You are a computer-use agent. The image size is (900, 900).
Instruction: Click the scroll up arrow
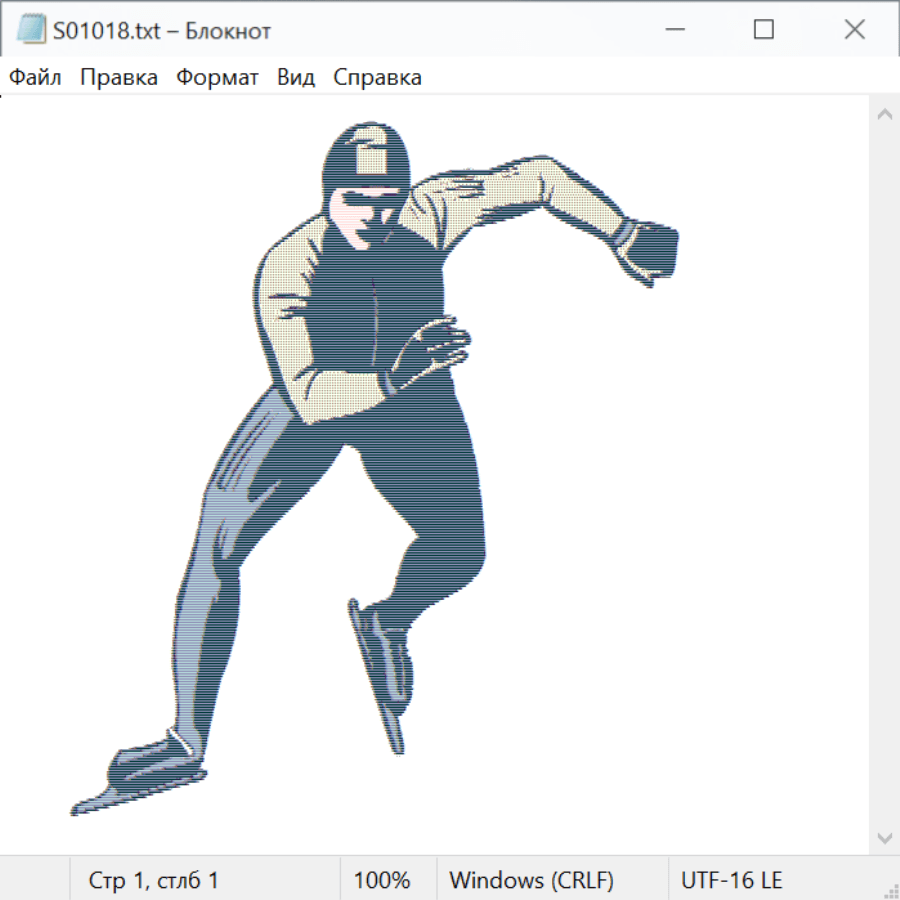(x=884, y=115)
